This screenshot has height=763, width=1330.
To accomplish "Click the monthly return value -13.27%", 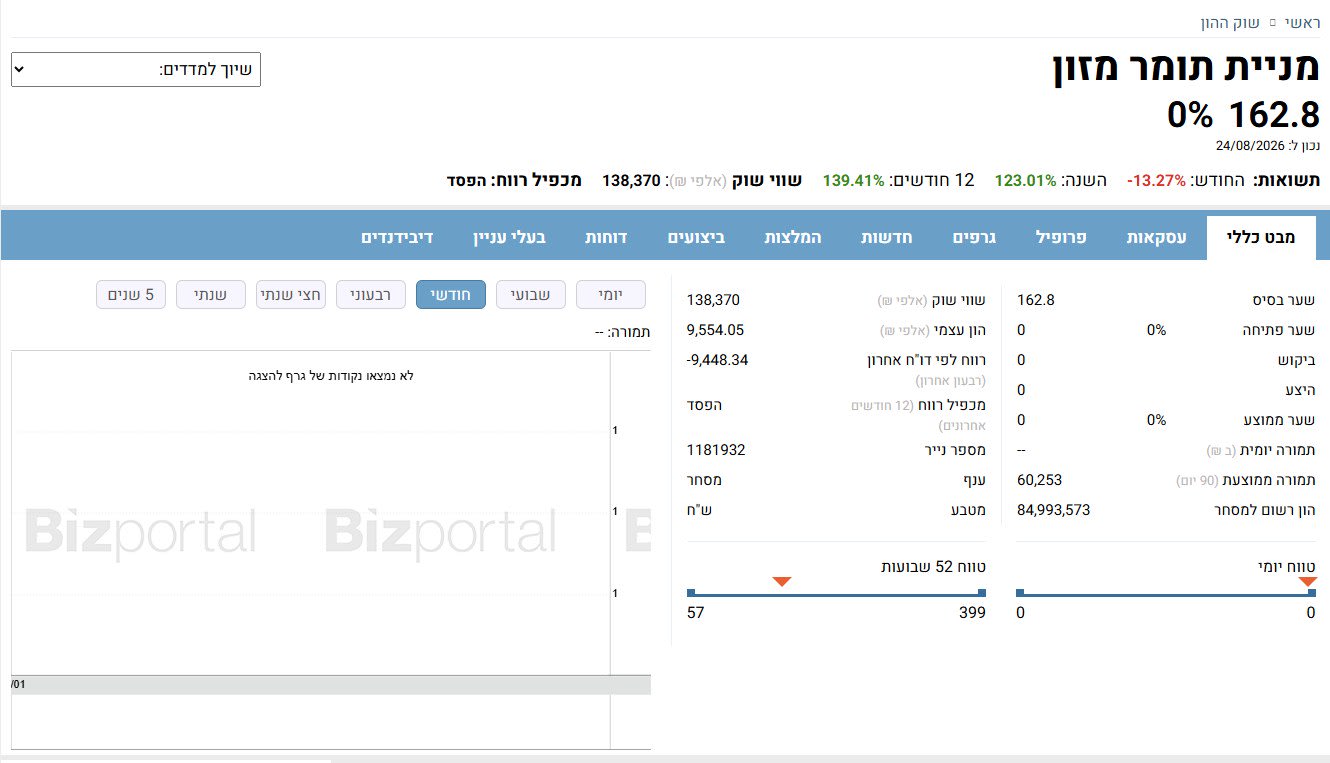I will tap(1156, 181).
